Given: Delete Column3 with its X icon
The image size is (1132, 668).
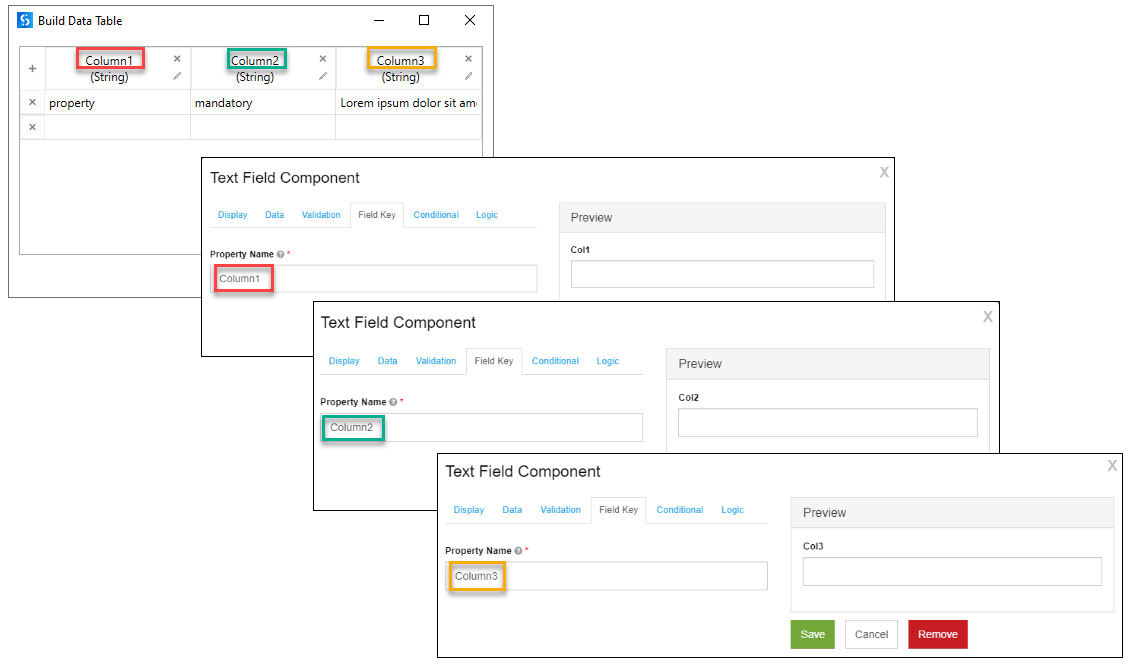Looking at the screenshot, I should (468, 59).
